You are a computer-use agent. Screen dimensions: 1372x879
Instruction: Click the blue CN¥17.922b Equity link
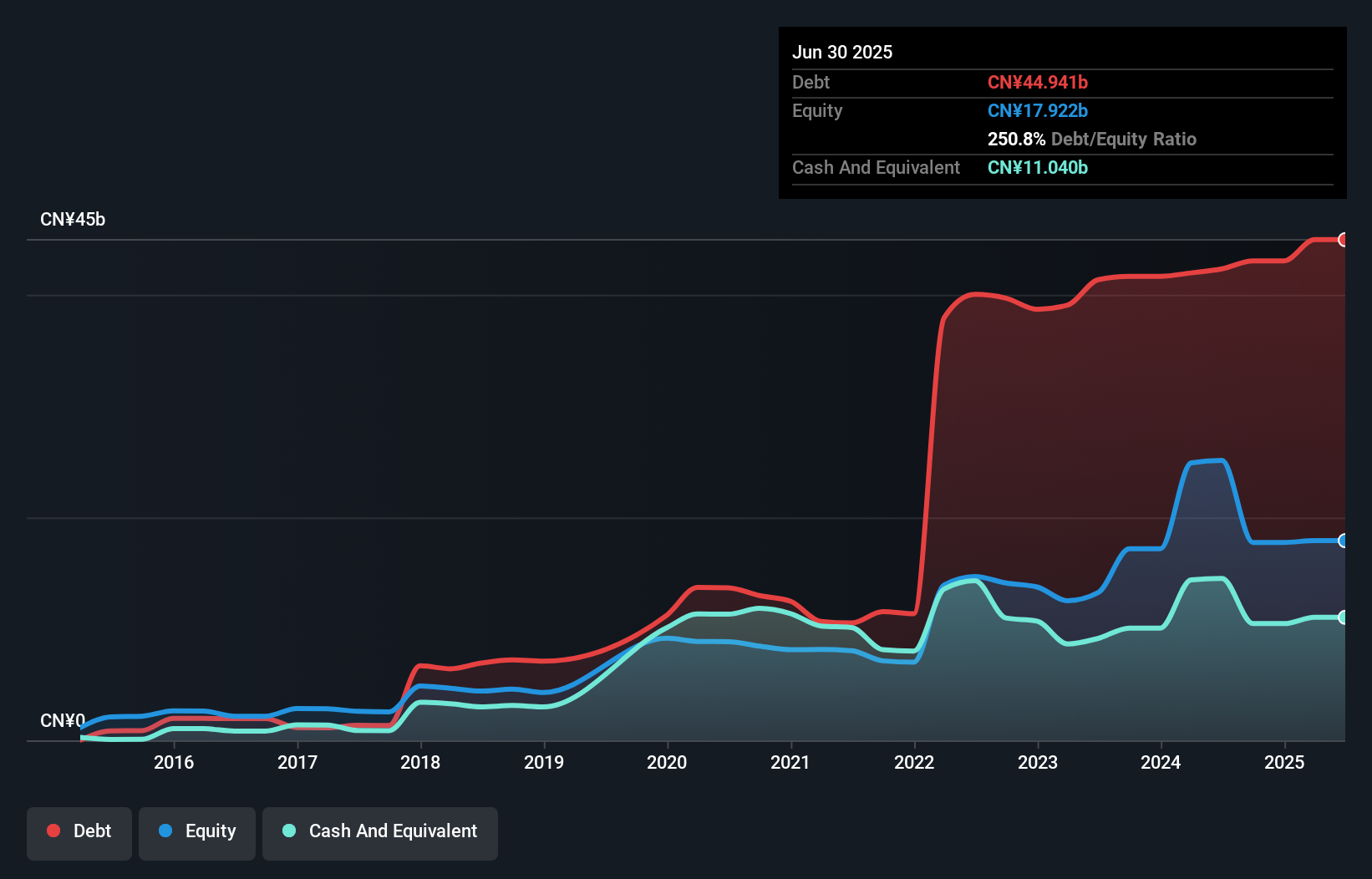tap(1037, 110)
